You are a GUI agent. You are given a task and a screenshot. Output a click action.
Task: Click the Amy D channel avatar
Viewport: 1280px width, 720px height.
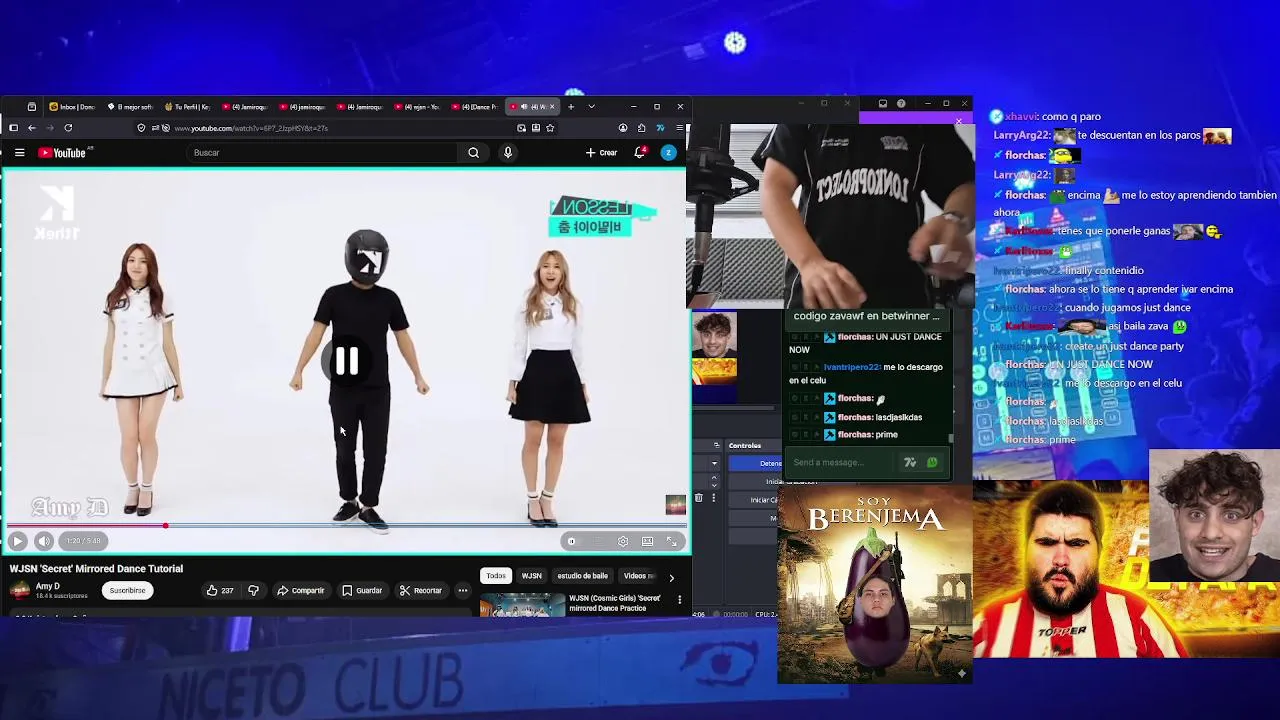point(20,590)
